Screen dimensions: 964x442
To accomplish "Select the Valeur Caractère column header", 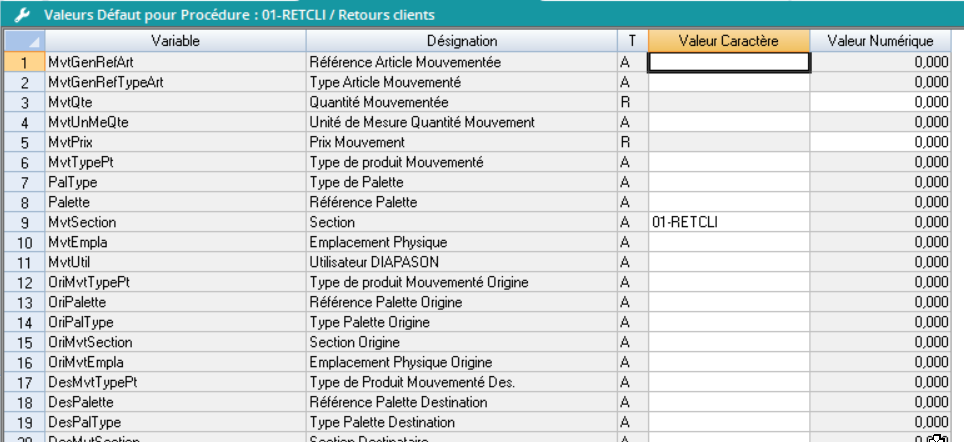I will click(728, 41).
